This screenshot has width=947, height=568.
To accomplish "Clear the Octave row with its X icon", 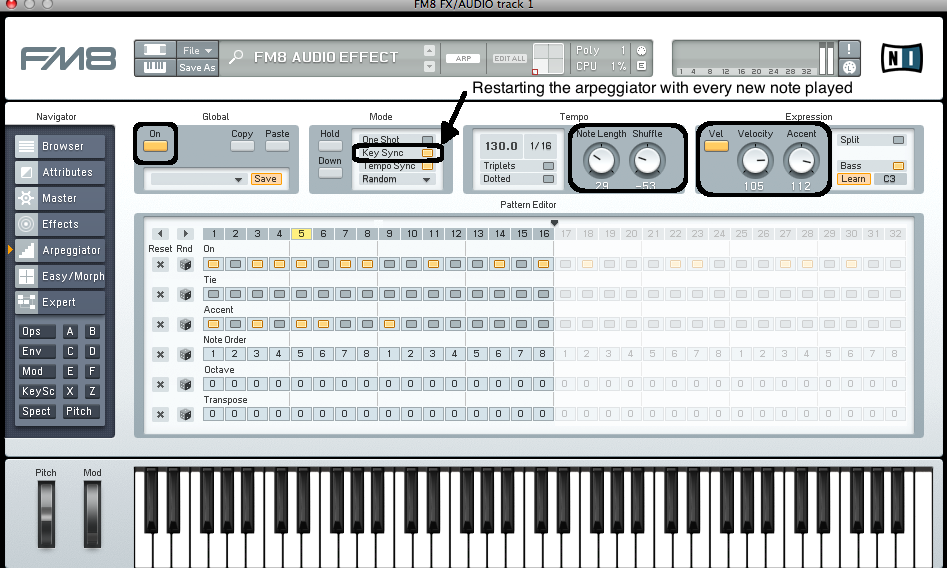I will pyautogui.click(x=160, y=384).
